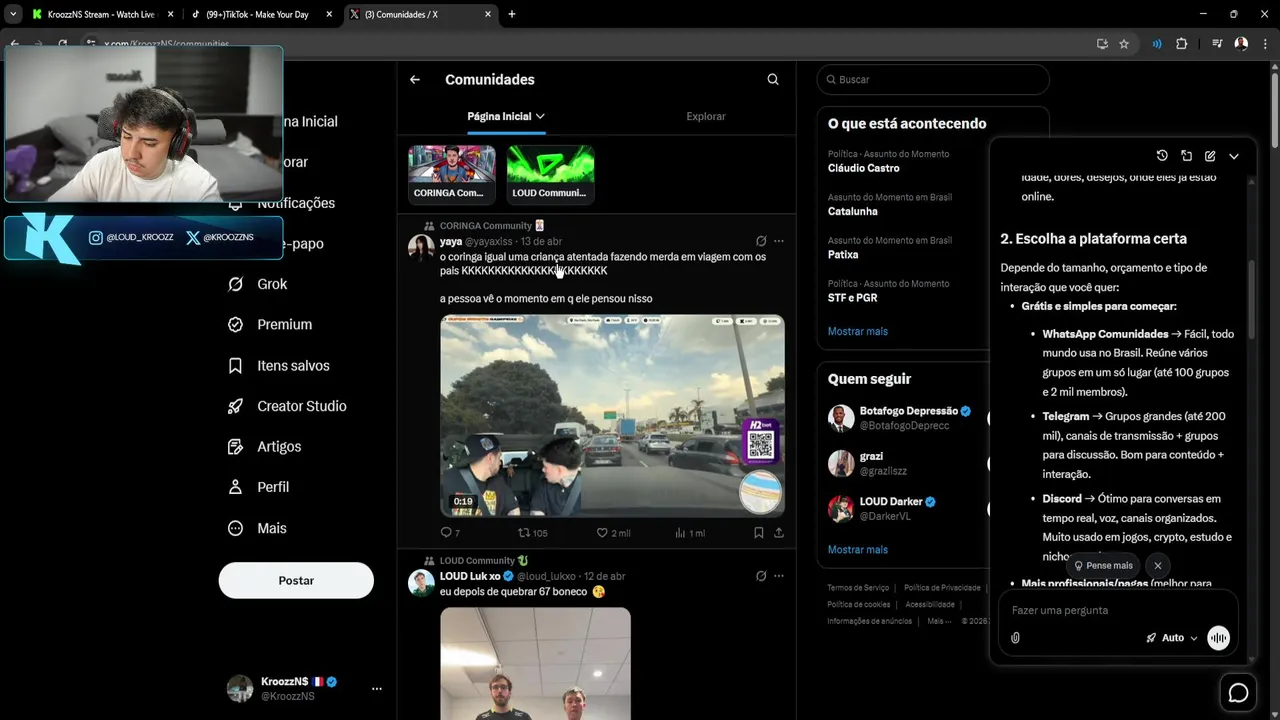Switch to the TikTok browser tab
Screen dimensions: 1280x720
point(262,14)
